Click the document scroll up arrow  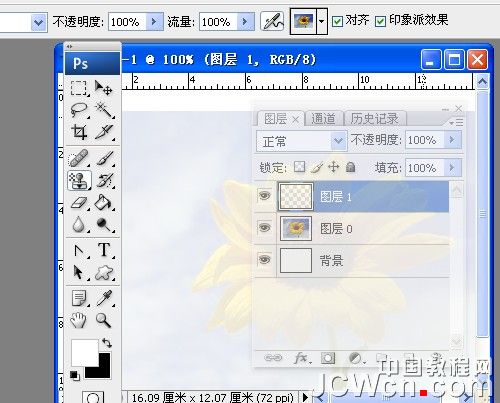(x=482, y=81)
